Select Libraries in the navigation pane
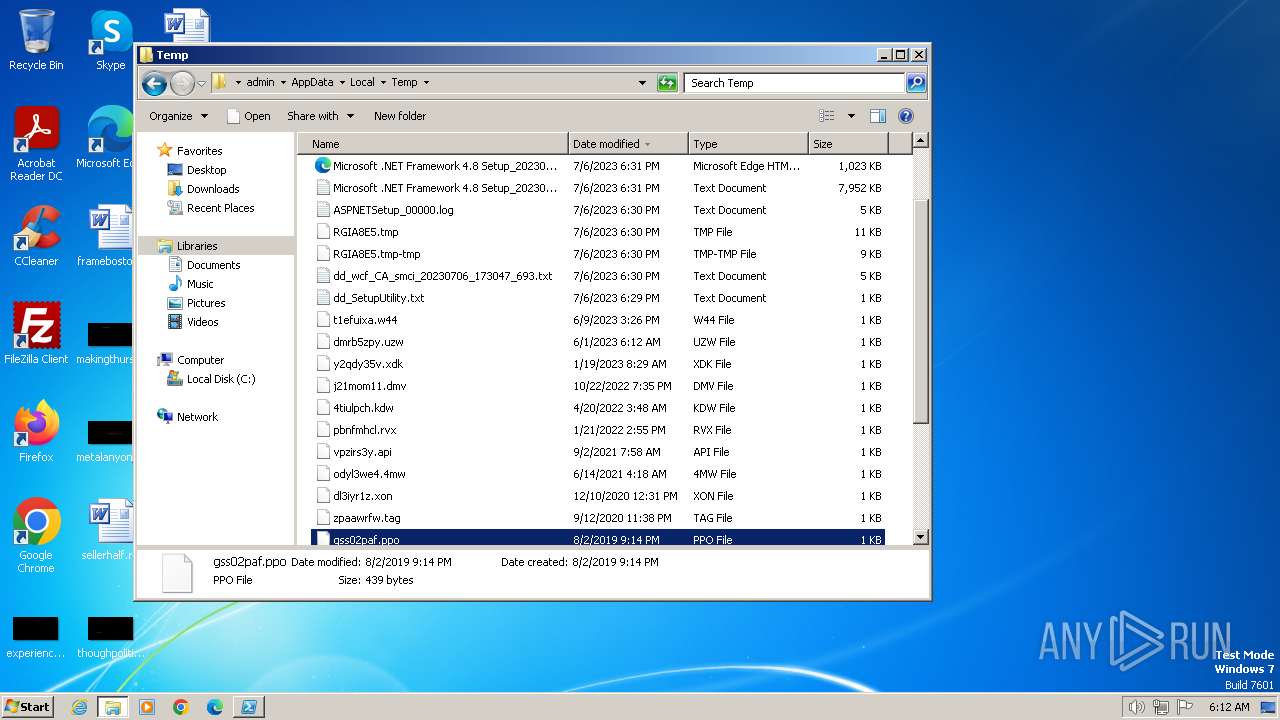Viewport: 1280px width, 720px height. pyautogui.click(x=197, y=246)
